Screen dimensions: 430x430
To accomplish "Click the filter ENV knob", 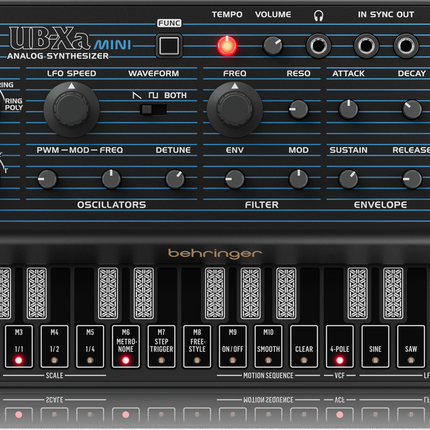I will (235, 179).
